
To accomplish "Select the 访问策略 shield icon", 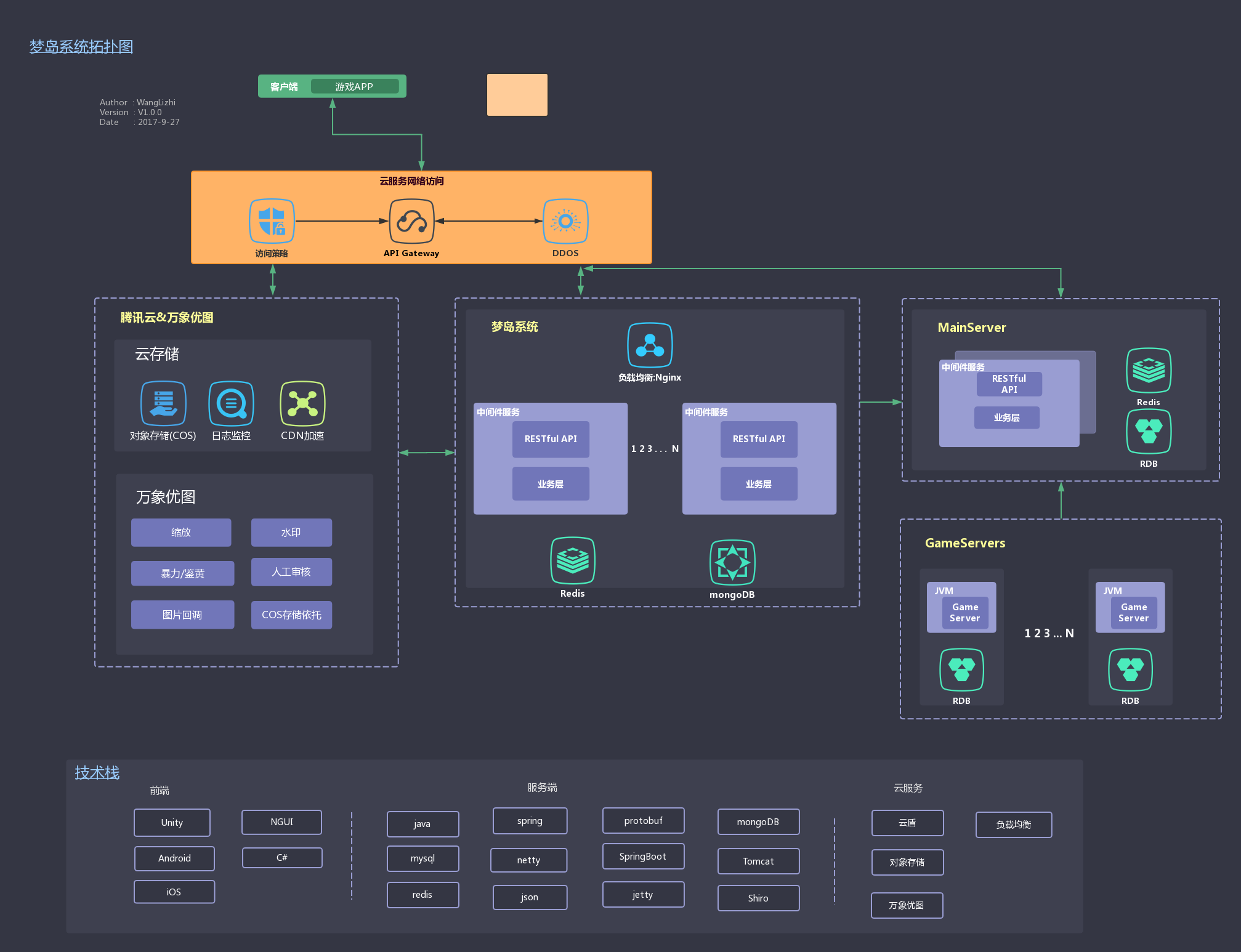I will click(x=272, y=222).
